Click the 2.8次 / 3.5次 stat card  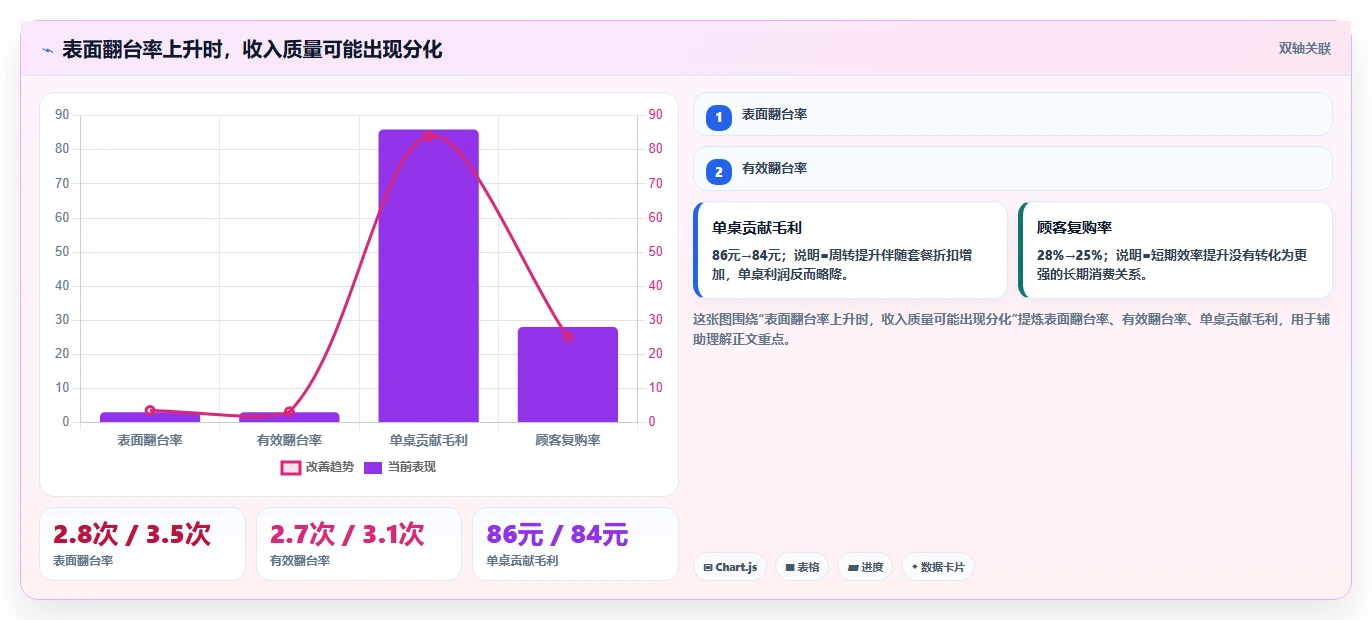tap(142, 544)
